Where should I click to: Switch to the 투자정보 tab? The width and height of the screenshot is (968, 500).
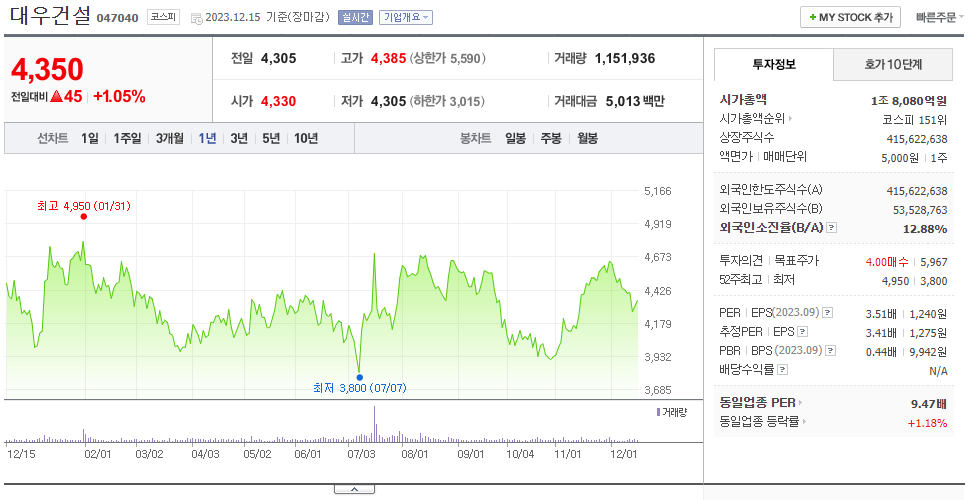pos(774,64)
